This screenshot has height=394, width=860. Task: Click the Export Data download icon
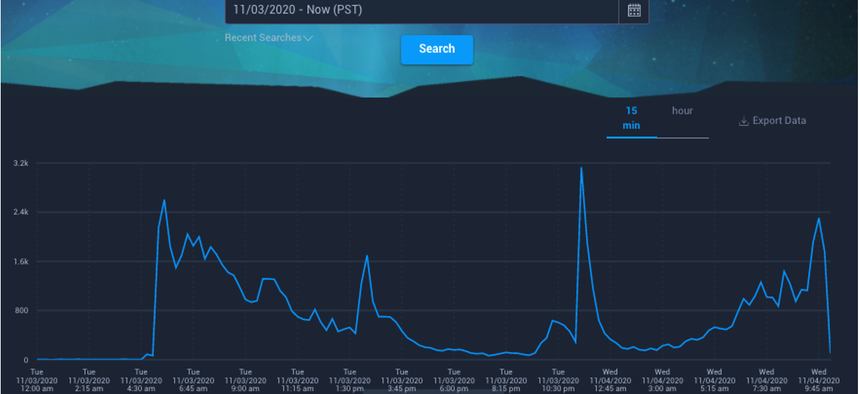pyautogui.click(x=744, y=121)
